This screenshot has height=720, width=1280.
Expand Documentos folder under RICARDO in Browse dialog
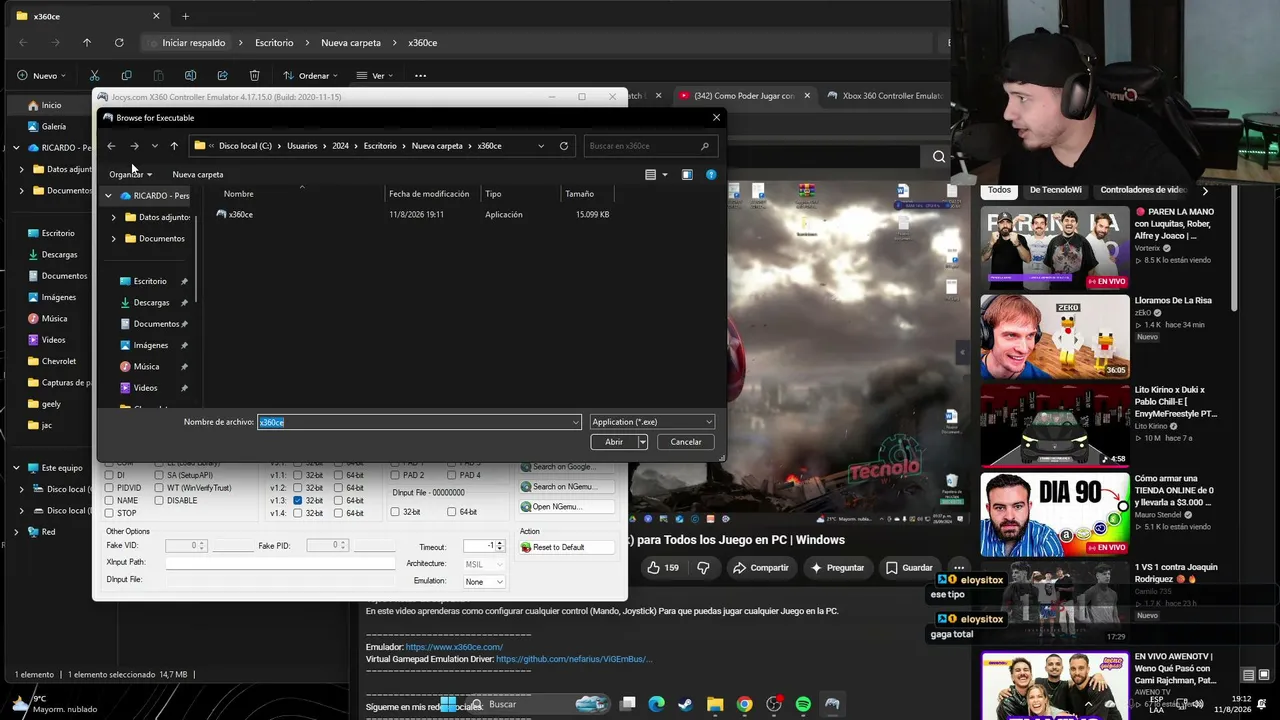(x=114, y=238)
